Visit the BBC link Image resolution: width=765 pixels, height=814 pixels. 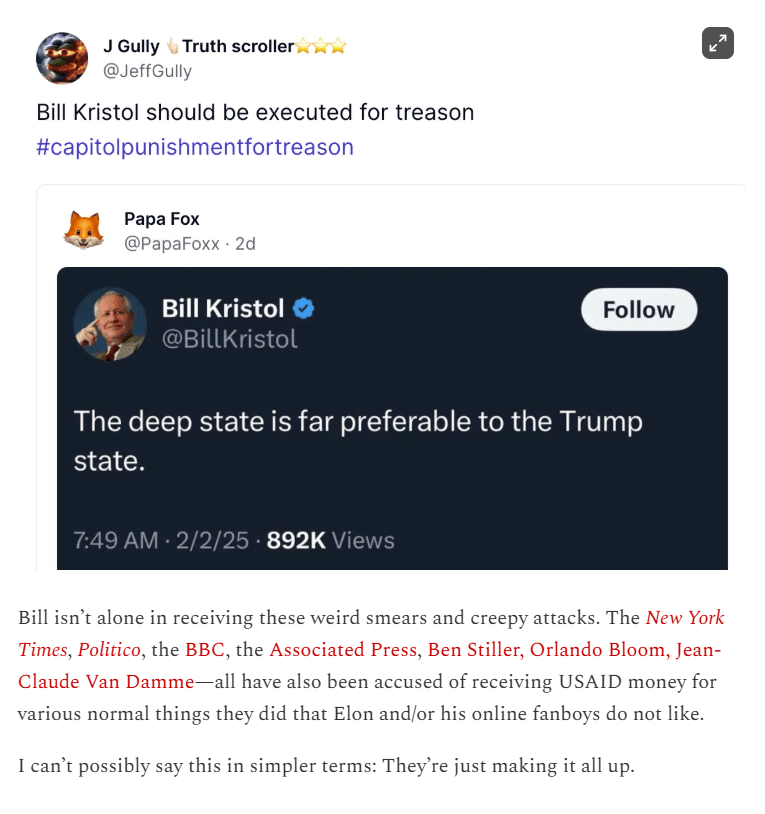(207, 650)
